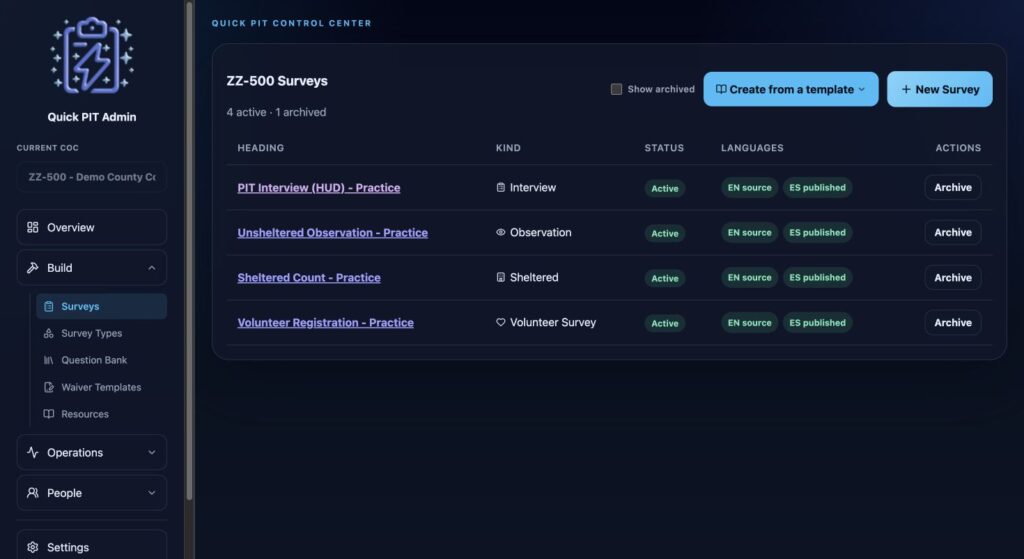Click the Settings gear icon
Viewport: 1024px width, 559px height.
pyautogui.click(x=33, y=547)
